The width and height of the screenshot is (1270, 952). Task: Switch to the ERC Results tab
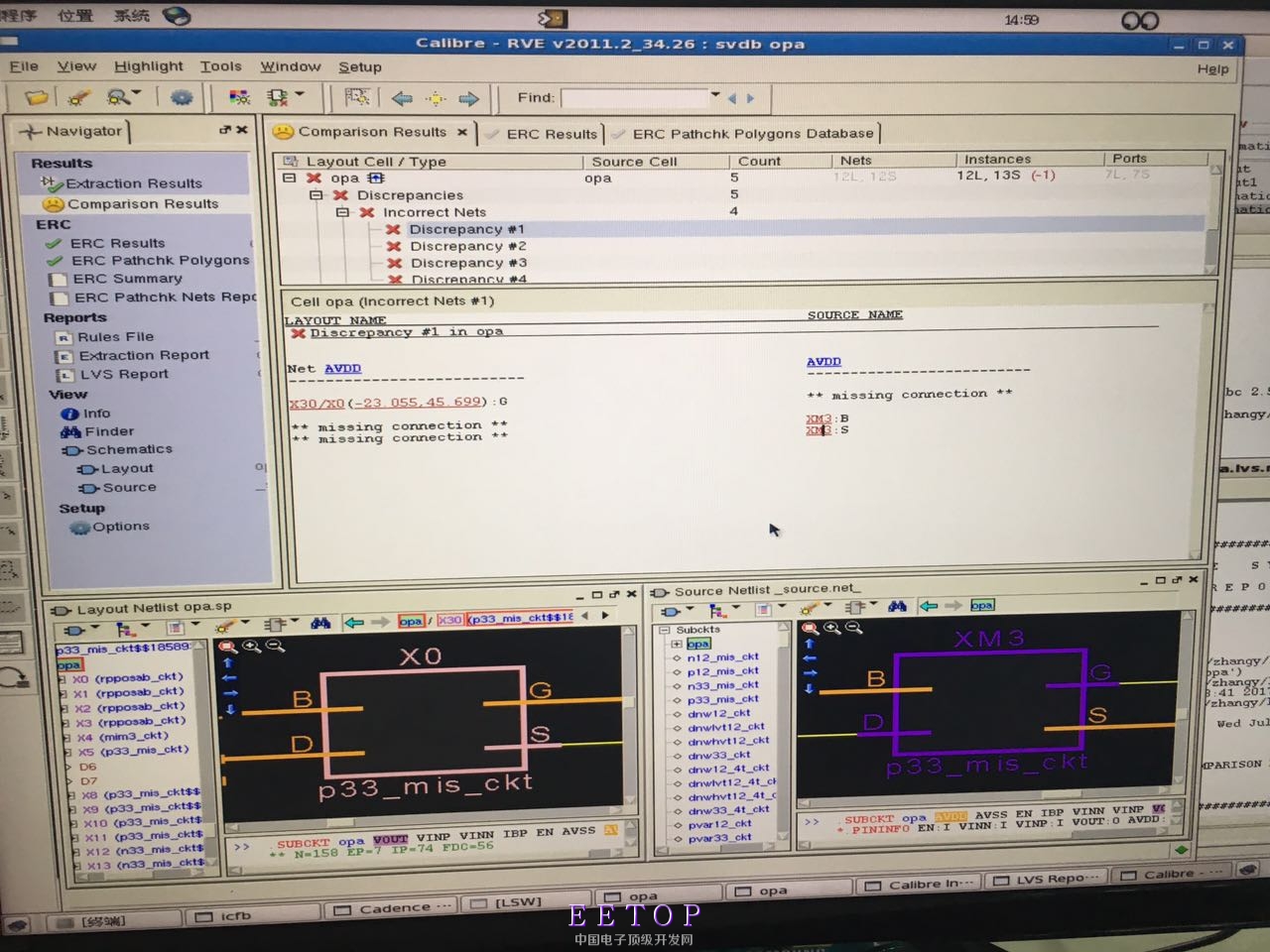[551, 134]
